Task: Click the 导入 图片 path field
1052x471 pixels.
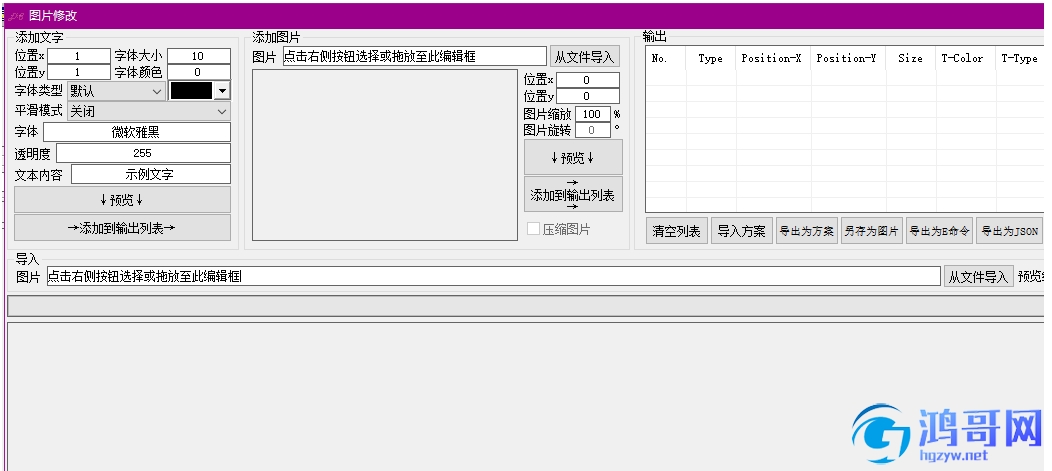Action: coord(494,276)
